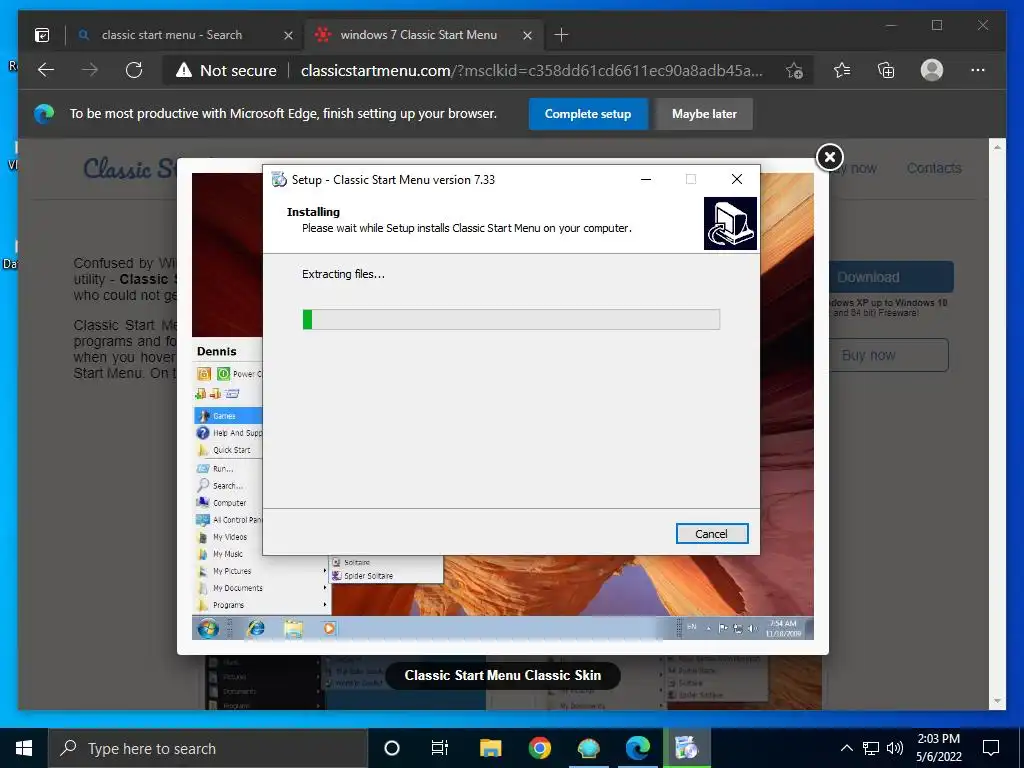
Task: Refresh the current page
Action: 134,70
